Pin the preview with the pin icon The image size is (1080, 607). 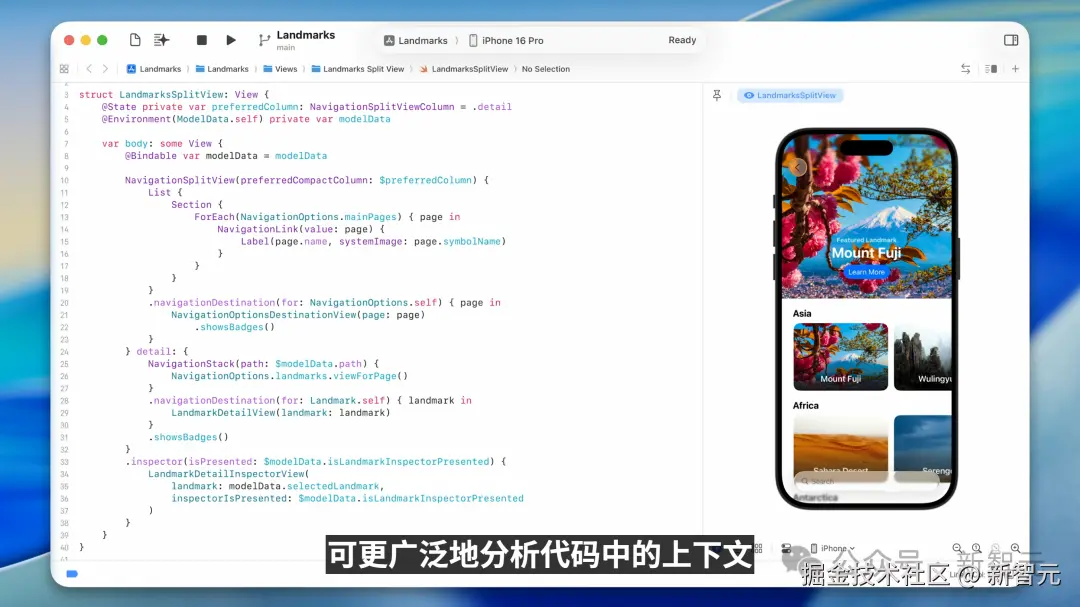click(x=717, y=96)
